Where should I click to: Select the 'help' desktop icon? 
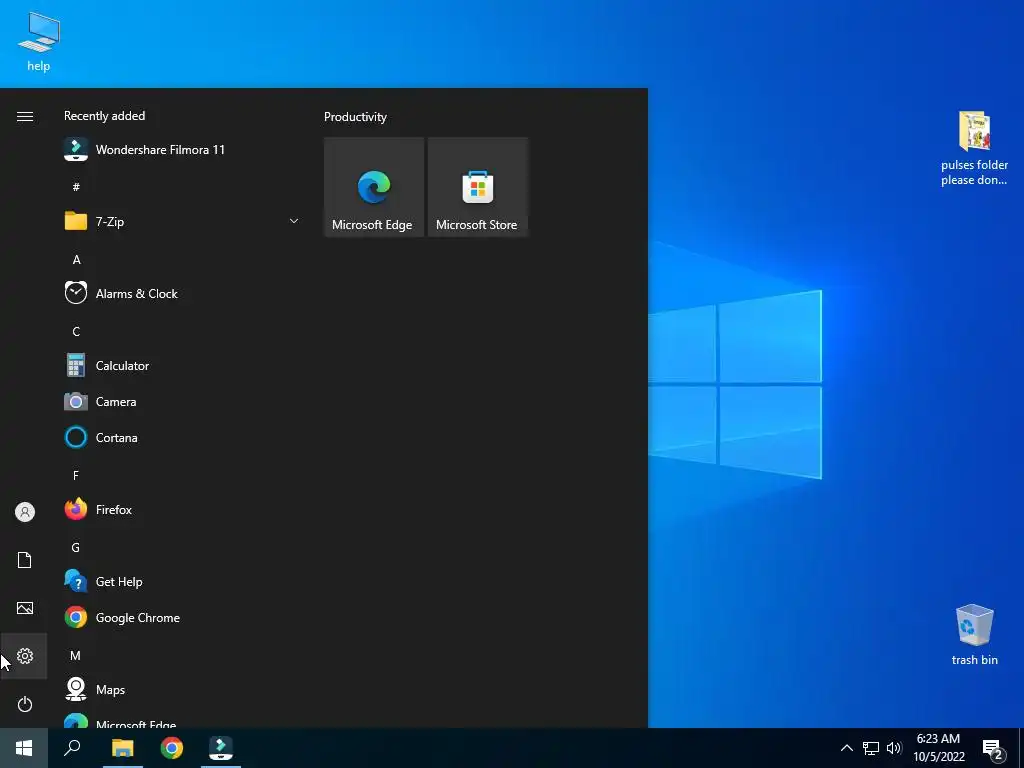click(39, 42)
